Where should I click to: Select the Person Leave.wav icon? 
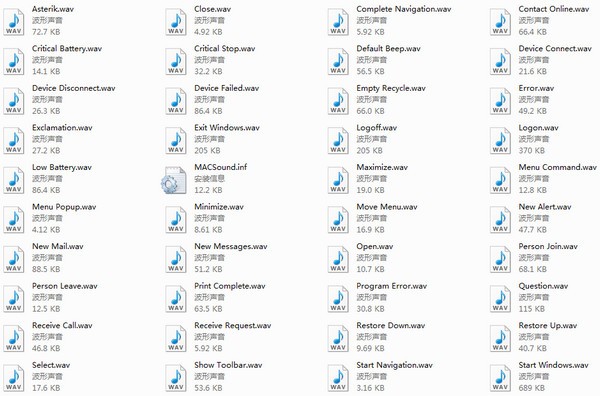(x=14, y=299)
